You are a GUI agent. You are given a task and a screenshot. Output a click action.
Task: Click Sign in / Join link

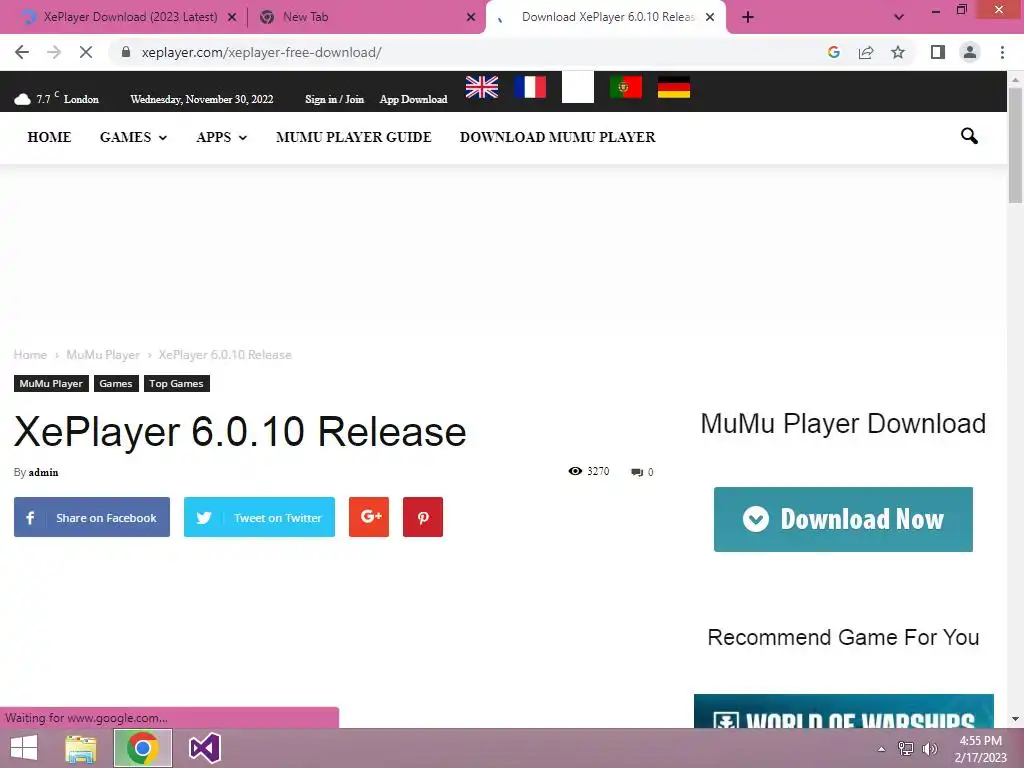pyautogui.click(x=334, y=99)
